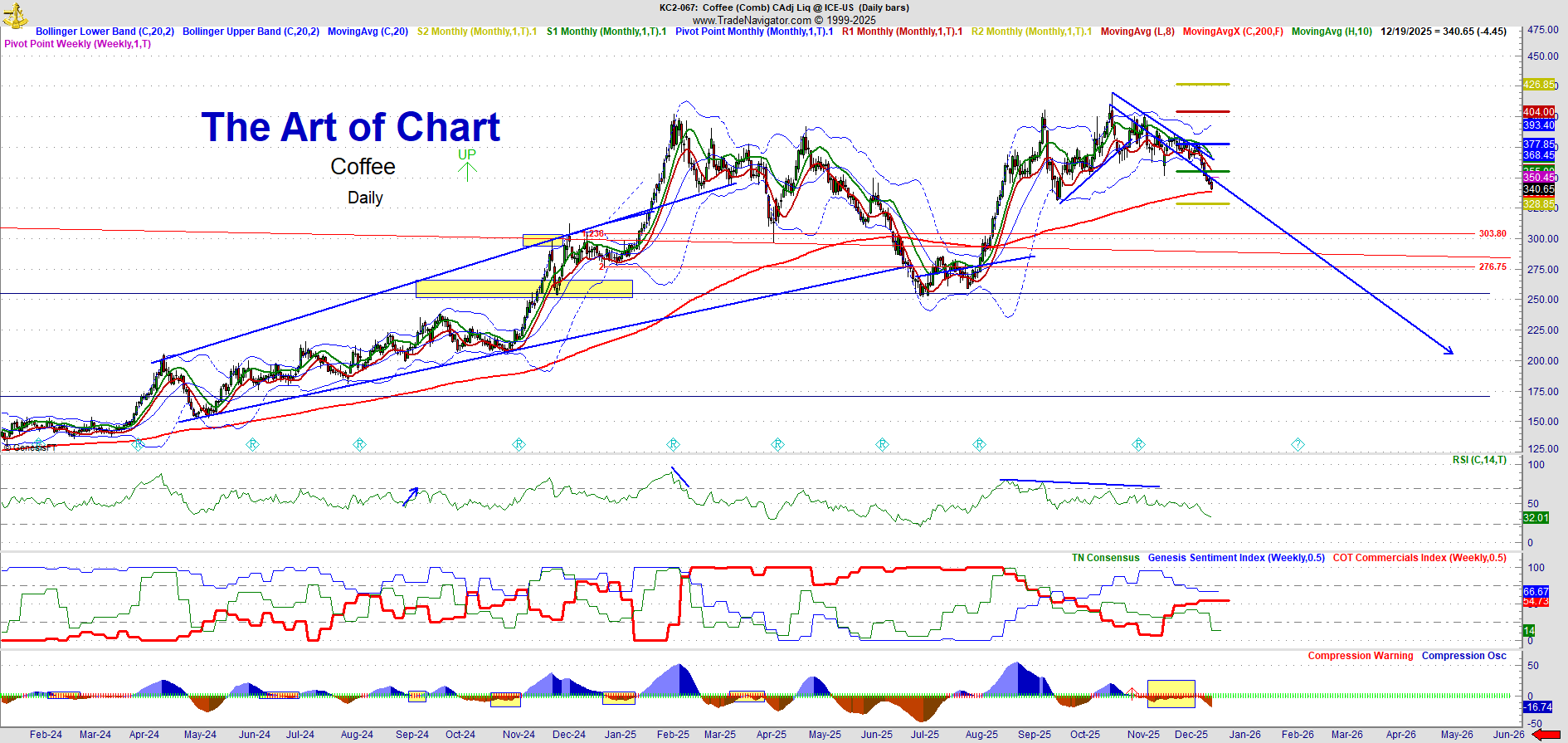The height and width of the screenshot is (743, 1568).
Task: Click the question-mark diamond marker near Feb-26
Action: click(x=1298, y=445)
